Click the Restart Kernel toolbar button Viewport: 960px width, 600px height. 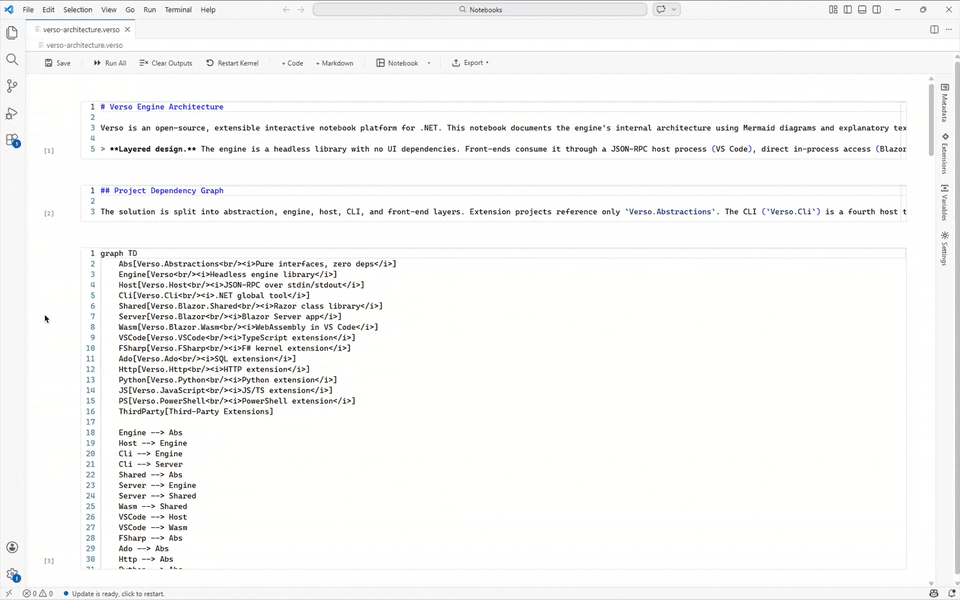(232, 63)
